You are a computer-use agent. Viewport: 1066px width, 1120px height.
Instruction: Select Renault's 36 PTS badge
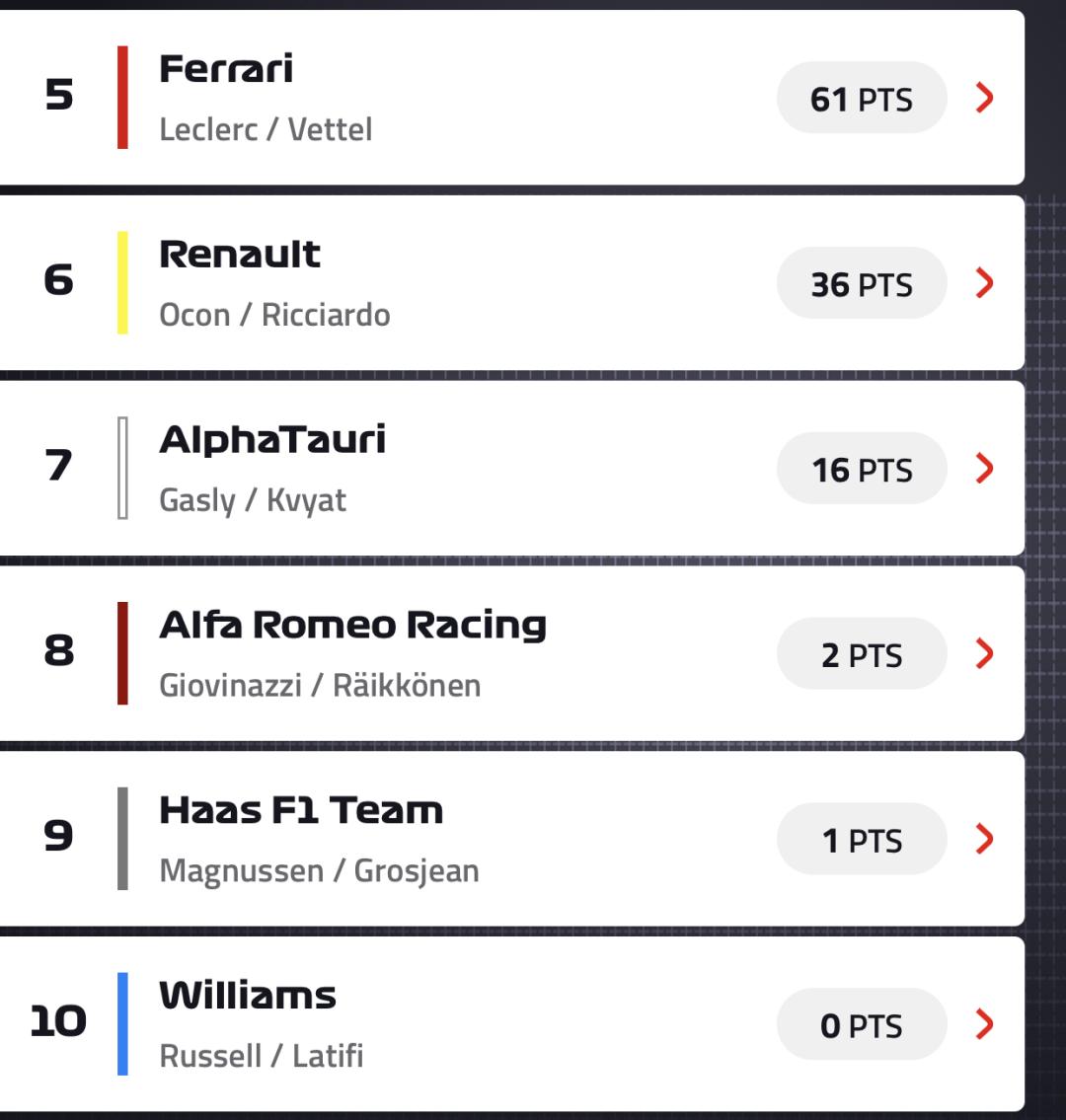coord(862,284)
